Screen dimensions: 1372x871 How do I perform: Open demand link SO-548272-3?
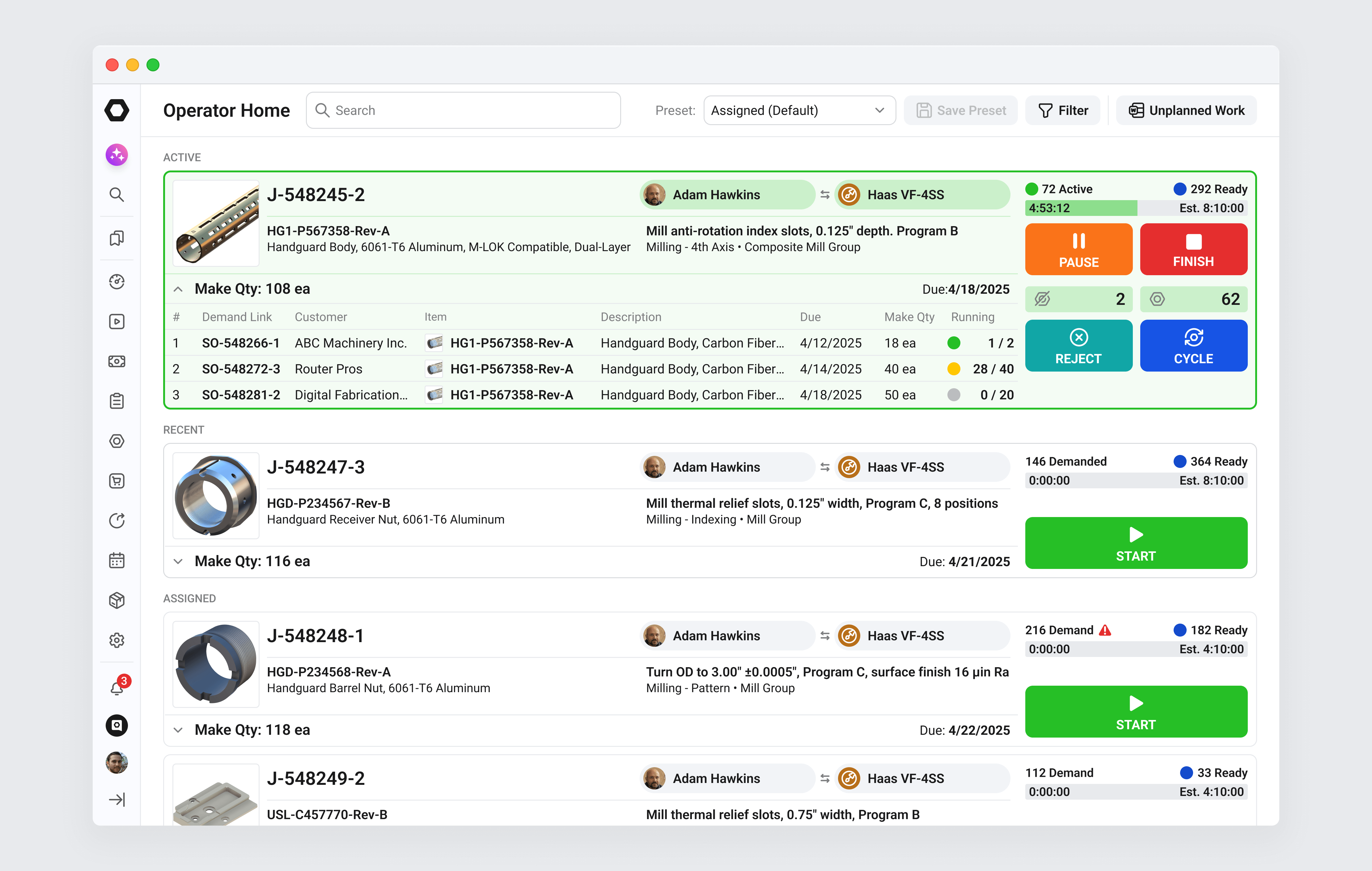click(241, 369)
